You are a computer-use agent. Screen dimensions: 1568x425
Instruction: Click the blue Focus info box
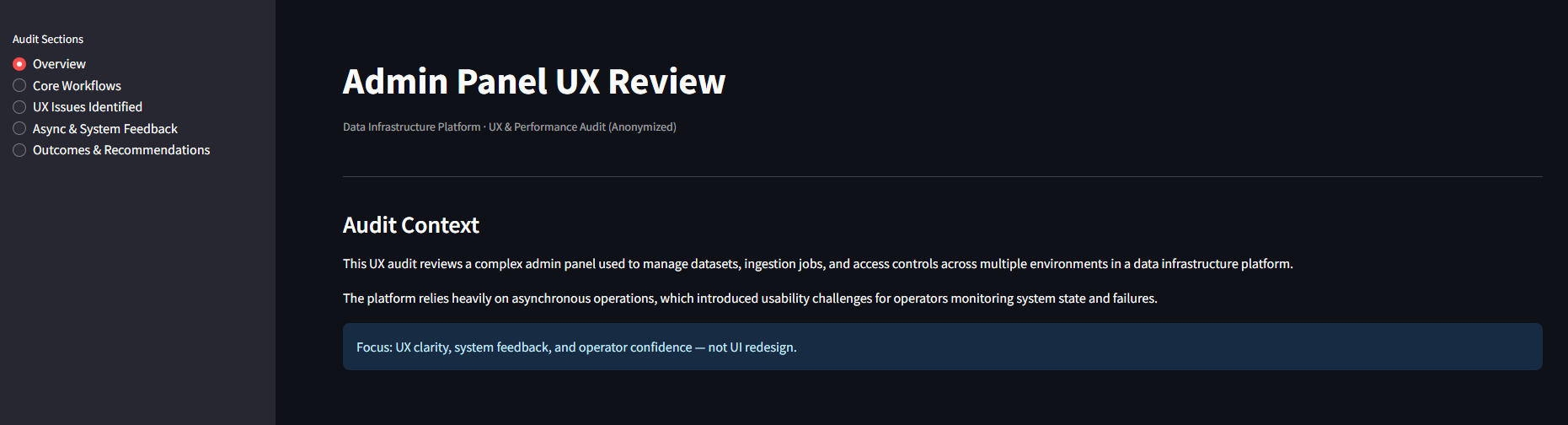point(942,347)
